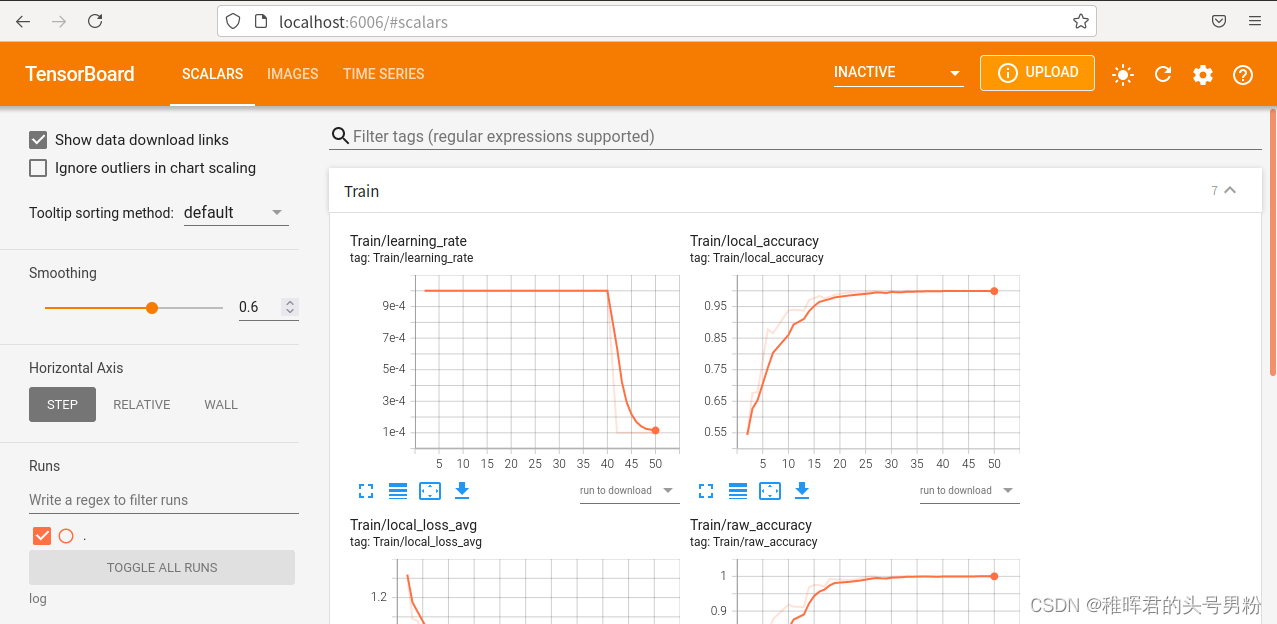Open TensorBoard help question mark icon

click(1243, 74)
